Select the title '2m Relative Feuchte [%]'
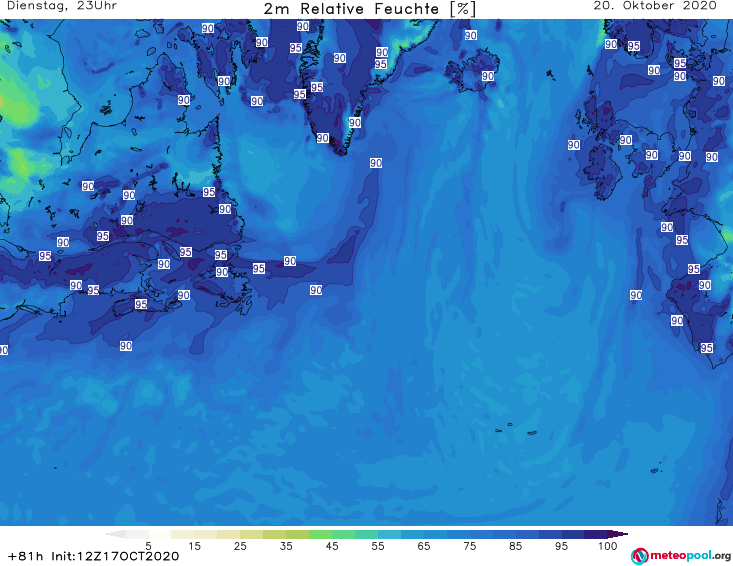Image resolution: width=733 pixels, height=566 pixels. [369, 9]
